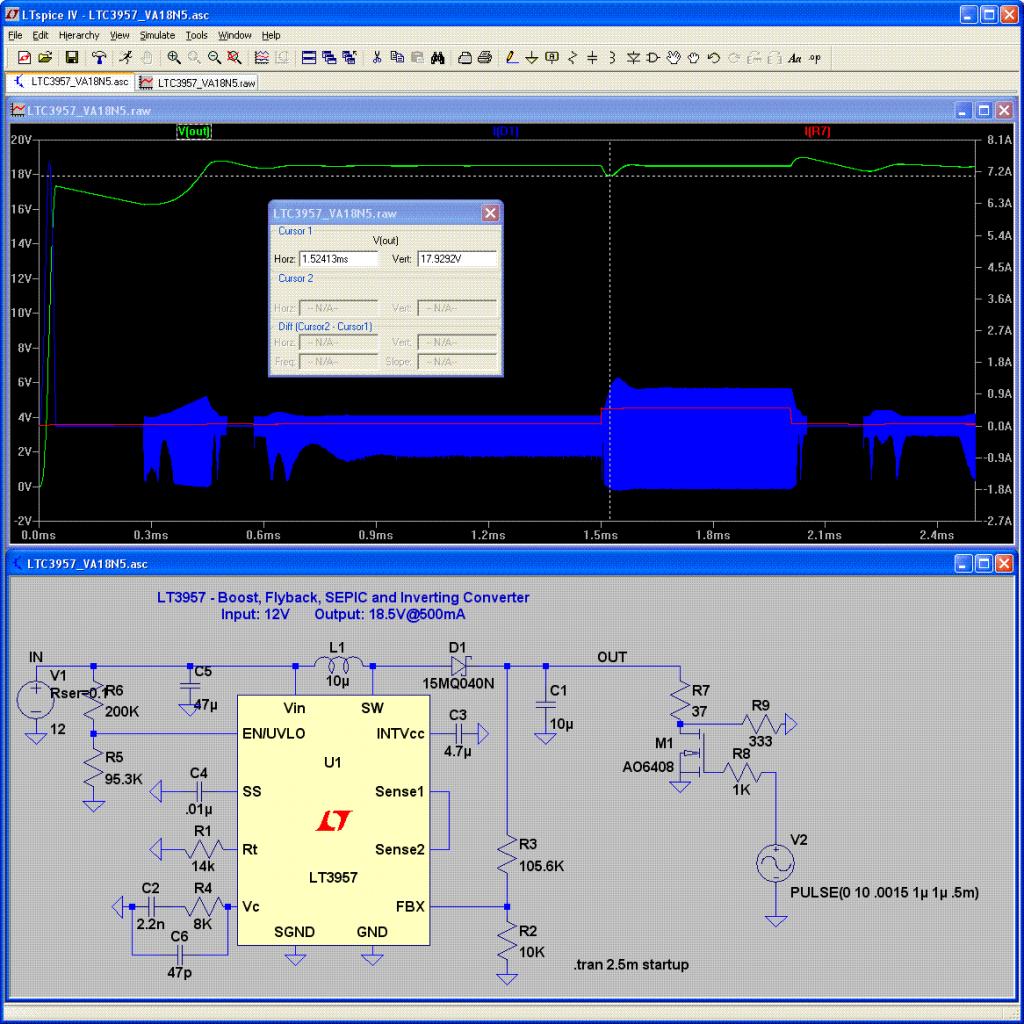The image size is (1024, 1024).
Task: Click the I(D1) trace label
Action: pos(506,131)
